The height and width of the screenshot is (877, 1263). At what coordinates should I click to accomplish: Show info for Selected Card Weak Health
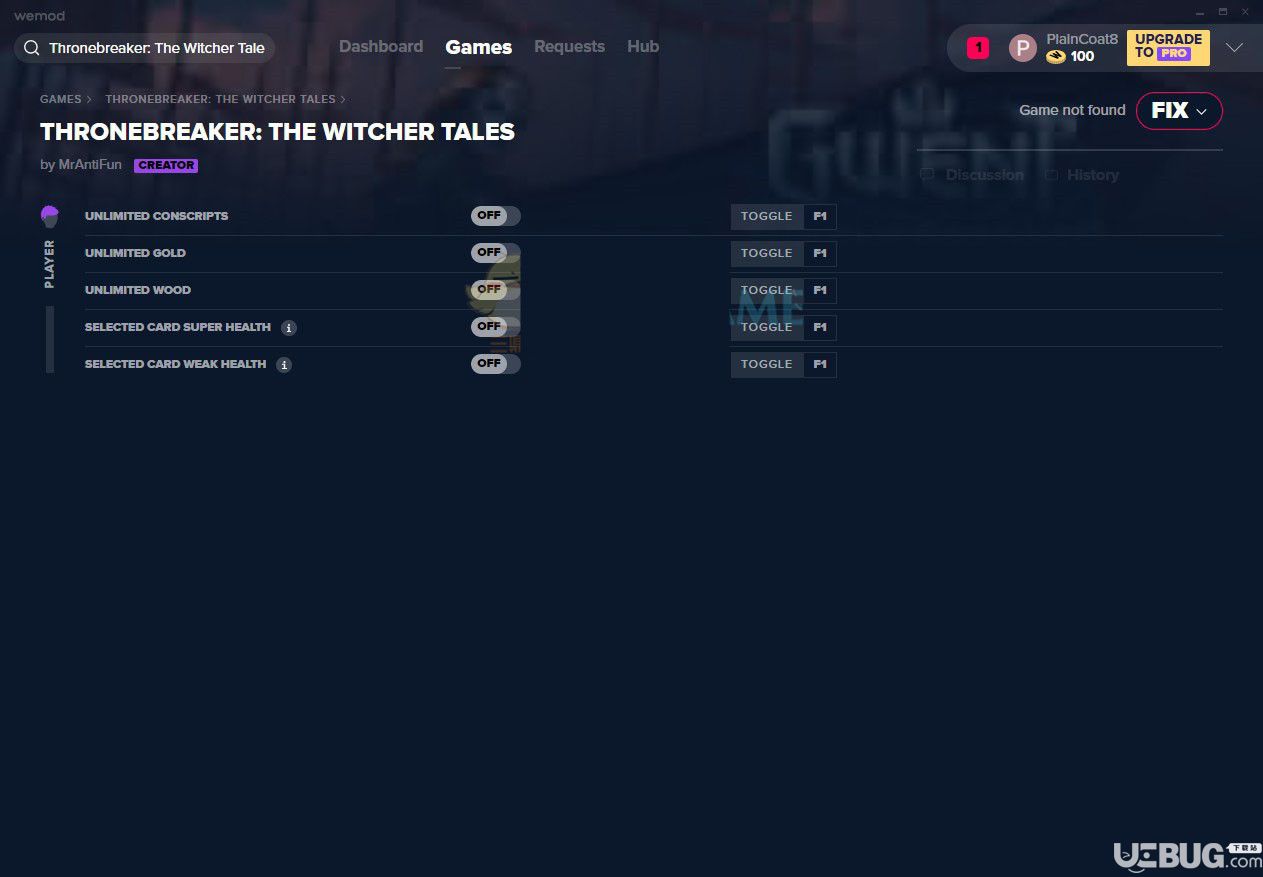pyautogui.click(x=284, y=365)
